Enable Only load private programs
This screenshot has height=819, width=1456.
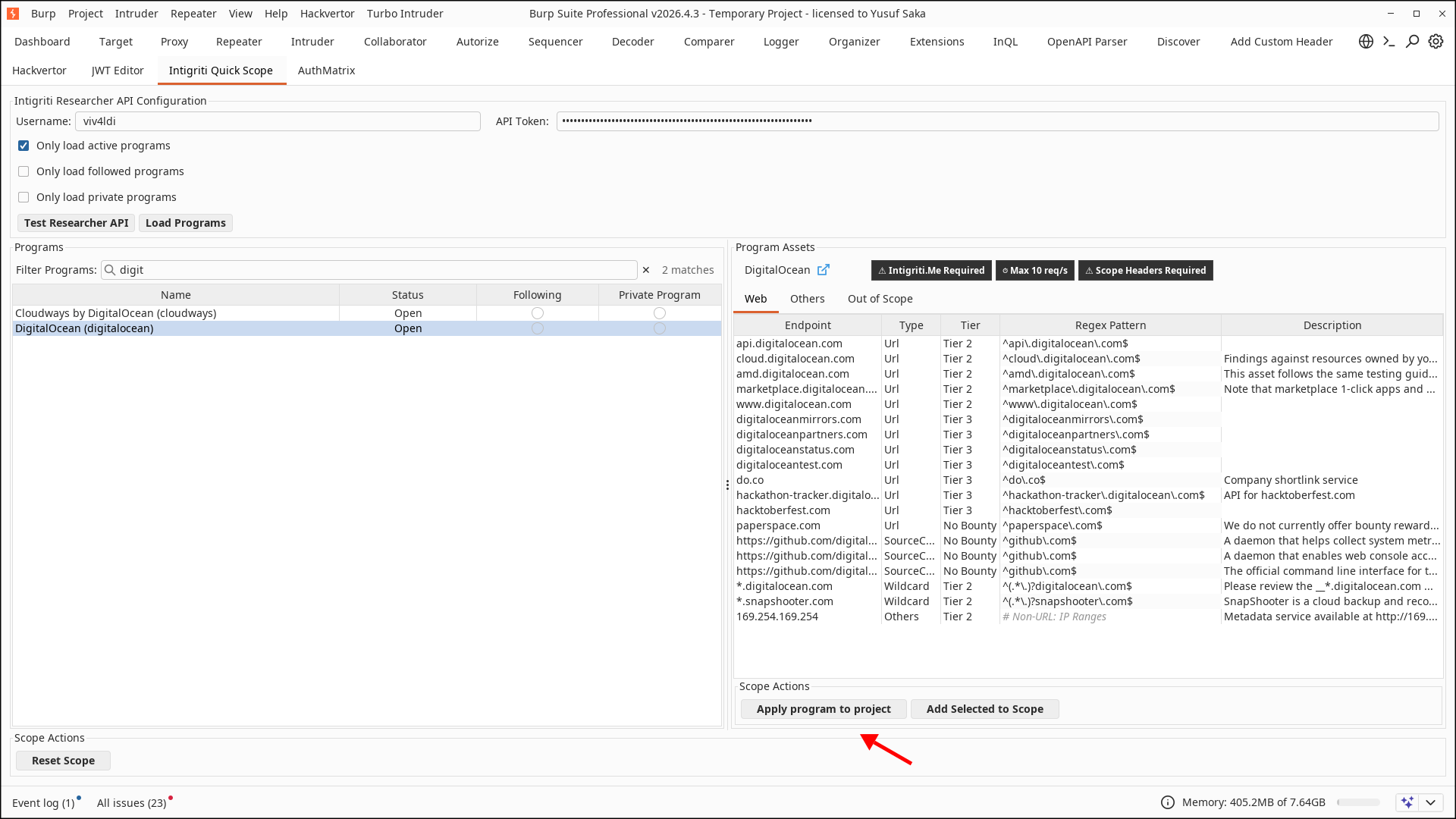pos(24,197)
